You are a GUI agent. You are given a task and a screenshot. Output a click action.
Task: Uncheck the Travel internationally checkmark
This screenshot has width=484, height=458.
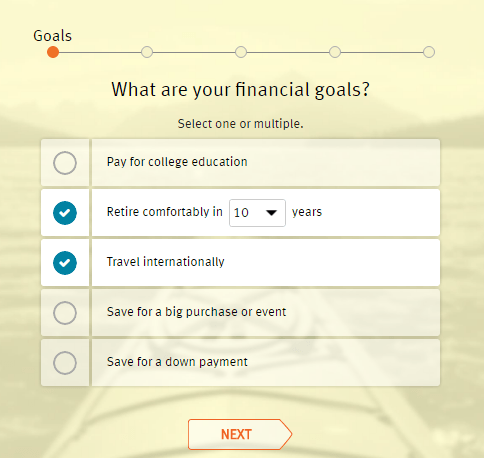(65, 263)
